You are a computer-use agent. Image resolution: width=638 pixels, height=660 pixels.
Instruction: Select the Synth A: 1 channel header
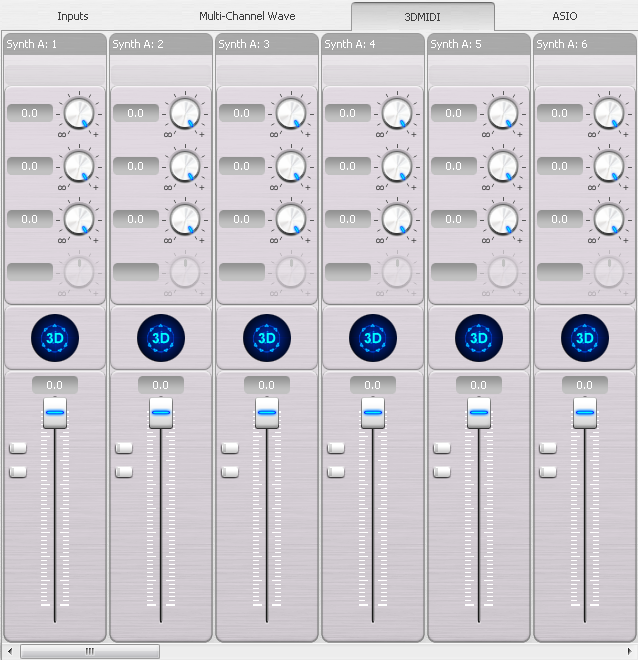[55, 44]
